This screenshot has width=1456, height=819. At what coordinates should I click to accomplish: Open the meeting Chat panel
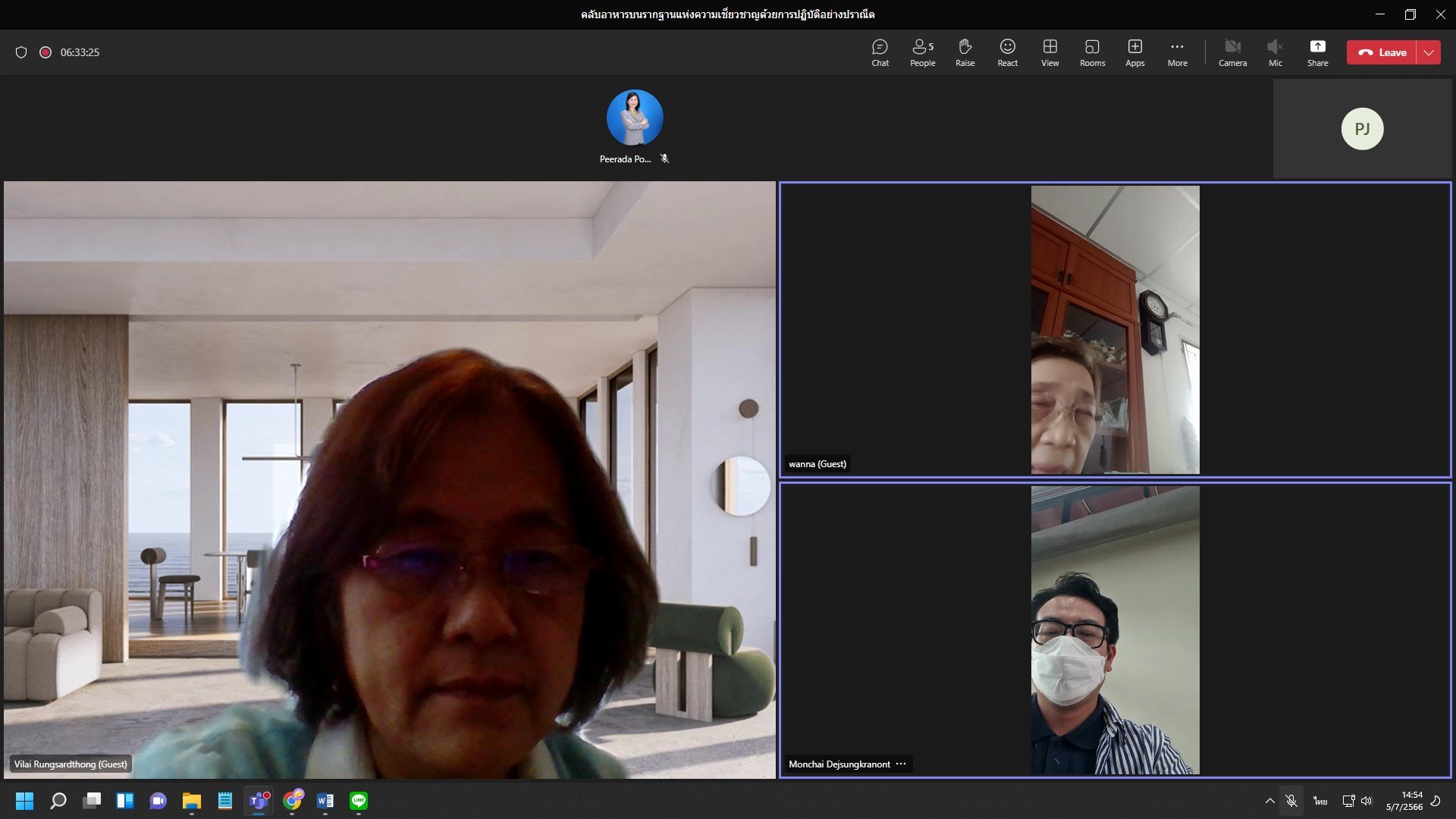coord(880,52)
